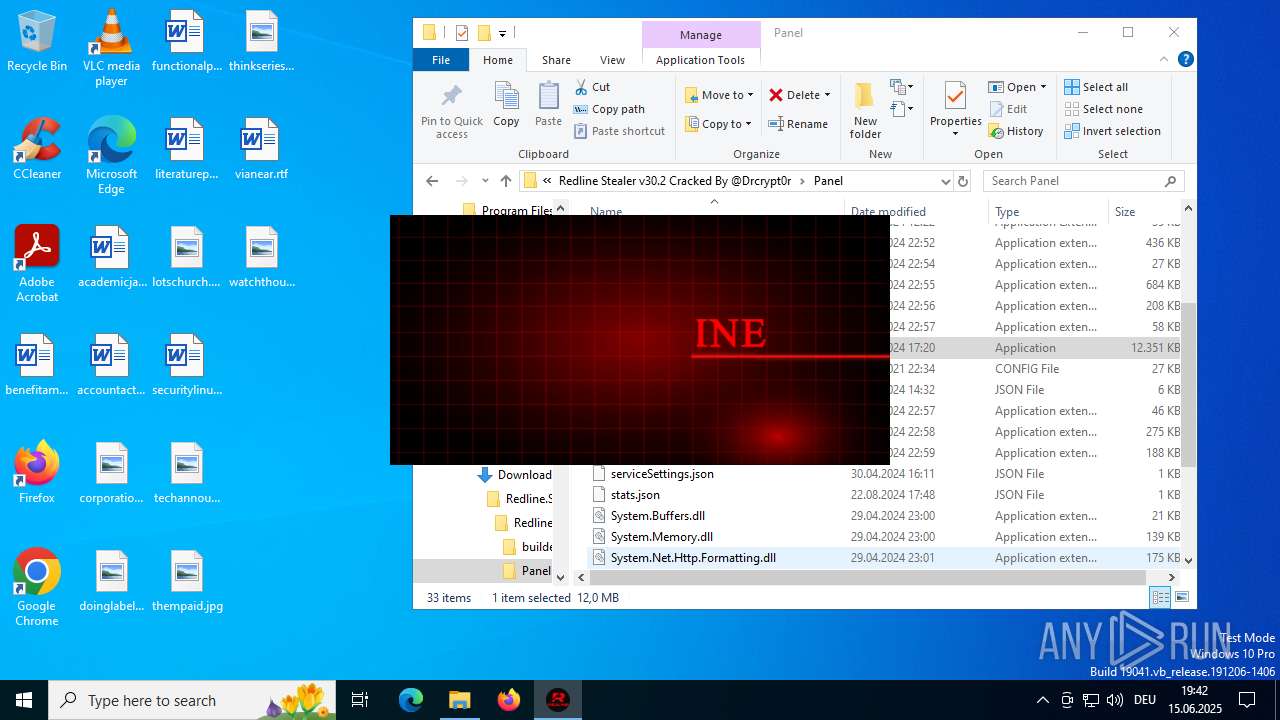The height and width of the screenshot is (720, 1280).
Task: Click the file list horizontal scrollbar
Action: point(866,577)
